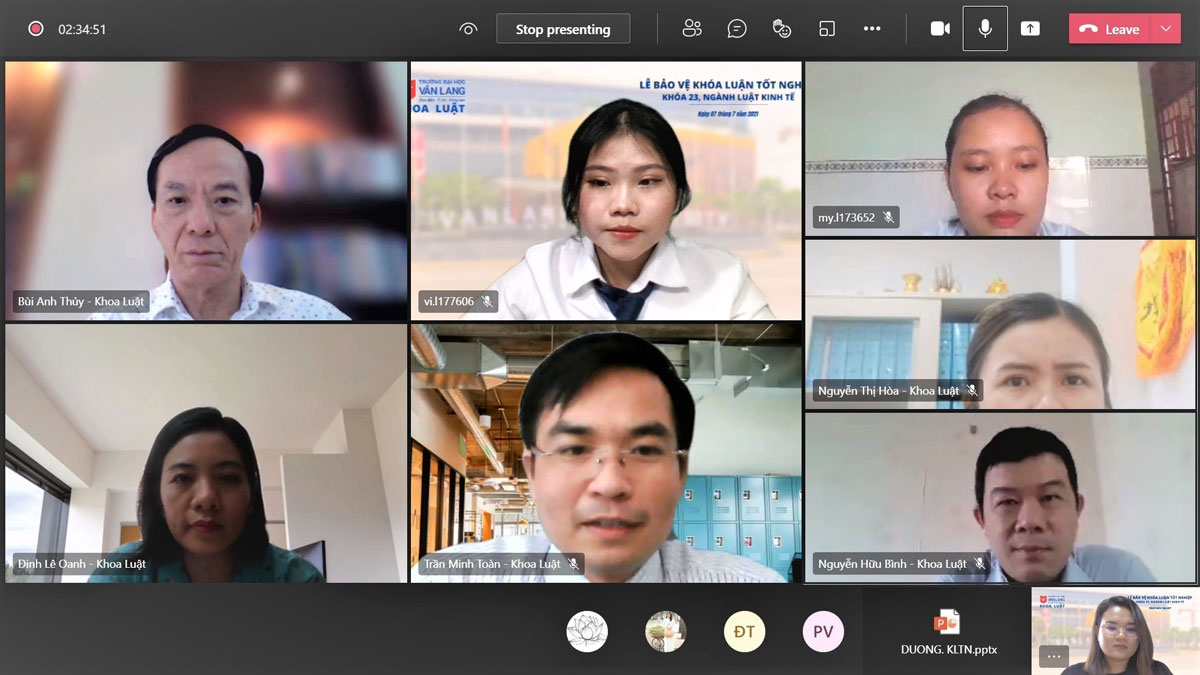The image size is (1200, 675).
Task: Click muted mic icon beside Trần Minh Toàn
Action: pos(573,564)
